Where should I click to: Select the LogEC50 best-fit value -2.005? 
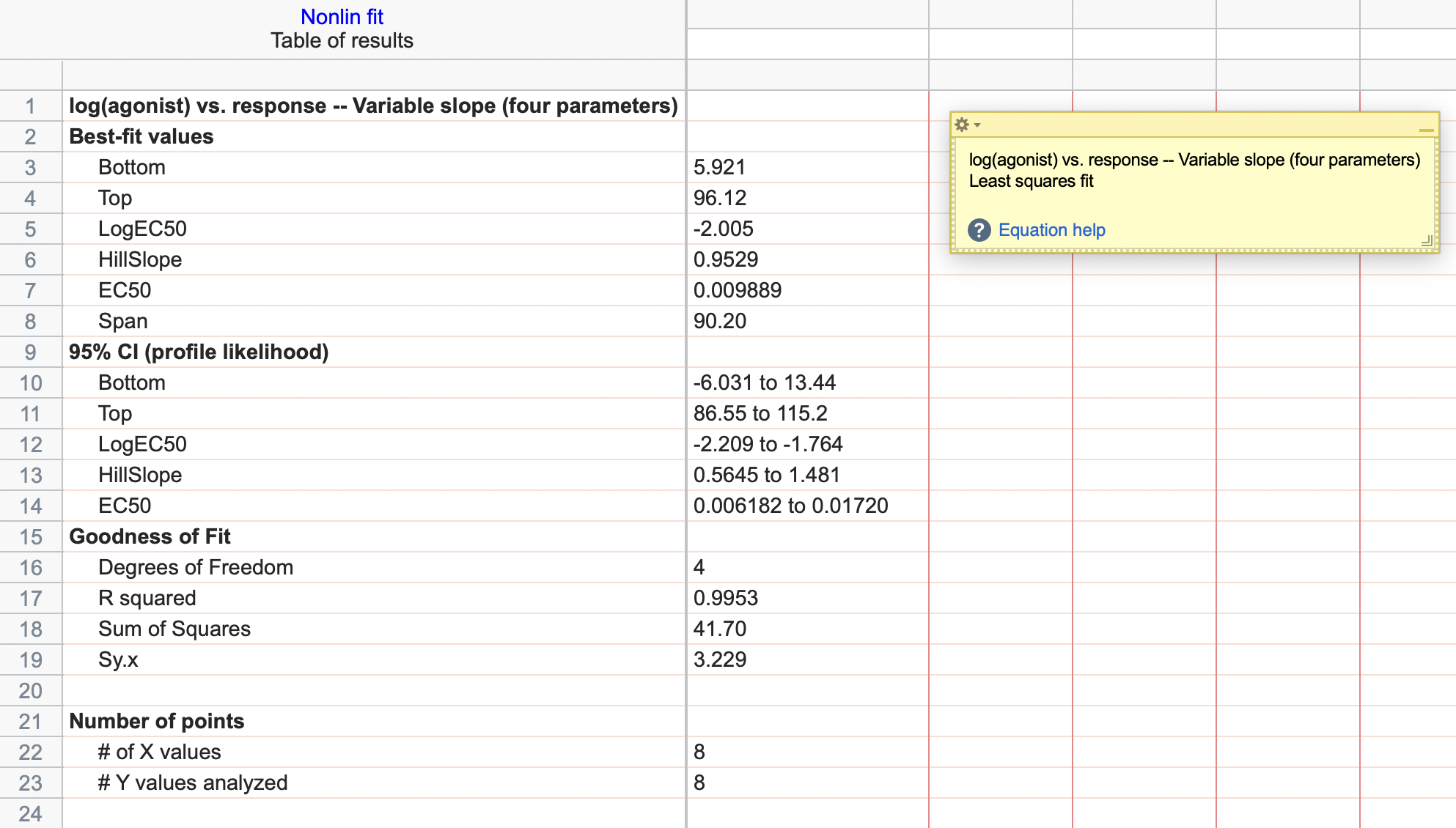click(723, 229)
